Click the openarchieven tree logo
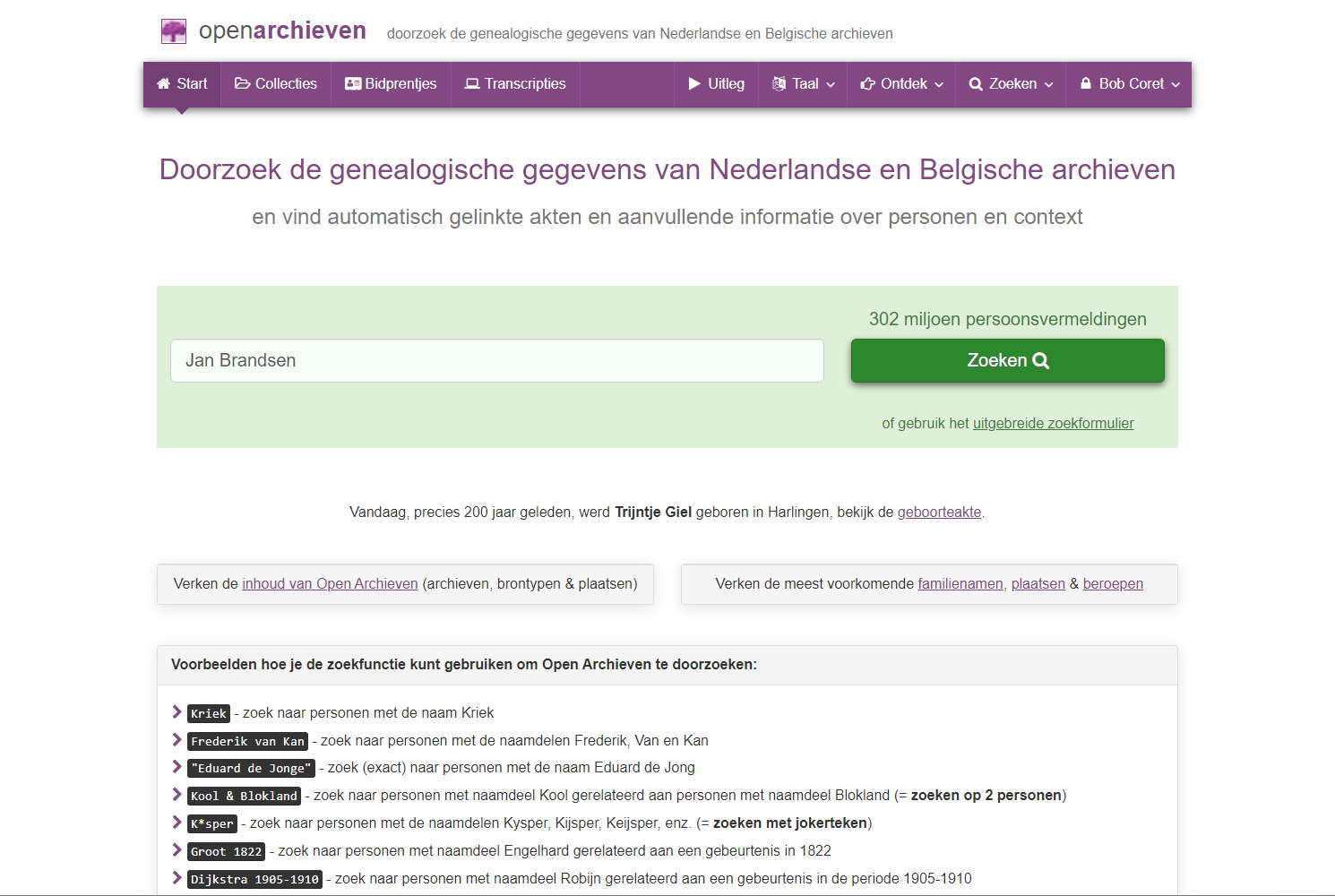The height and width of the screenshot is (896, 1335). [173, 31]
